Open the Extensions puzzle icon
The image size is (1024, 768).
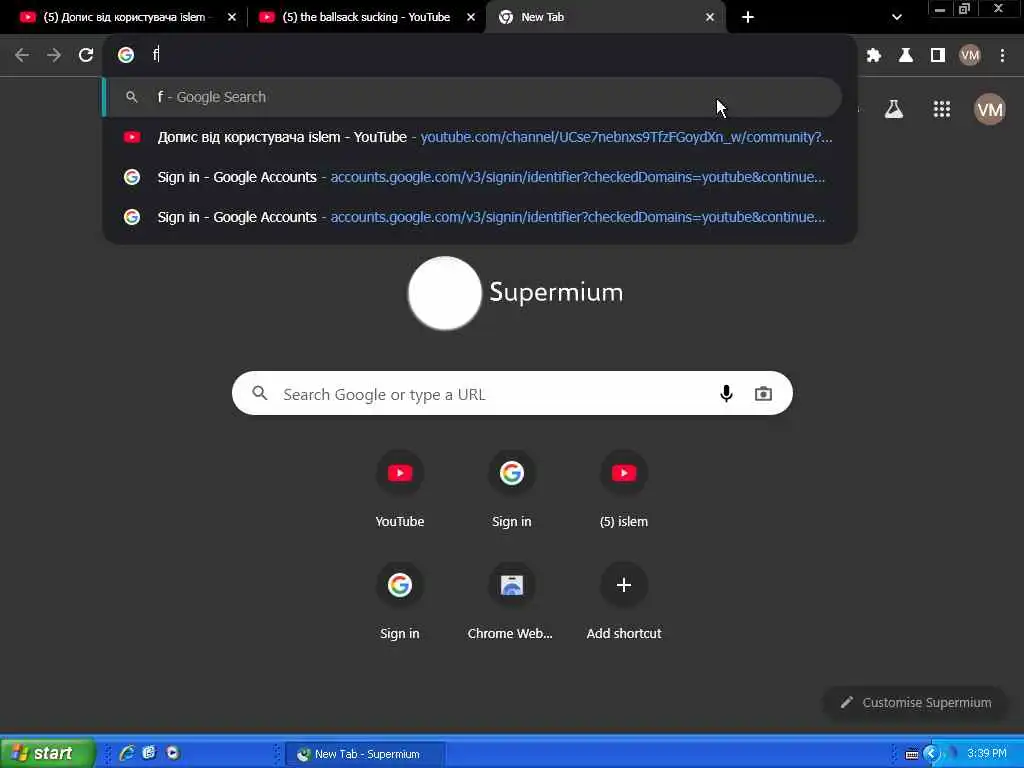pyautogui.click(x=873, y=56)
